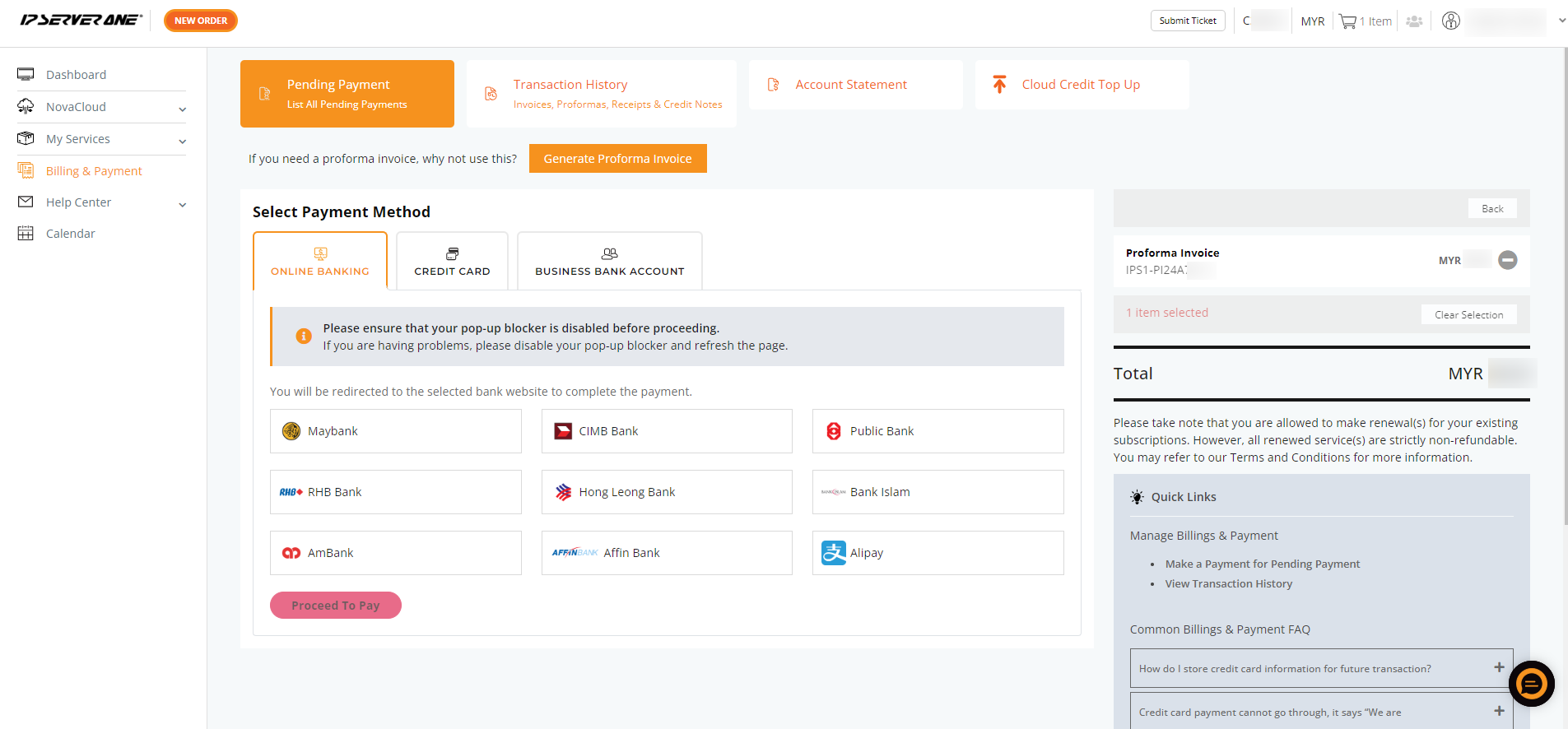1568x729 pixels.
Task: Click the Dashboard monitor icon
Action: [x=26, y=75]
